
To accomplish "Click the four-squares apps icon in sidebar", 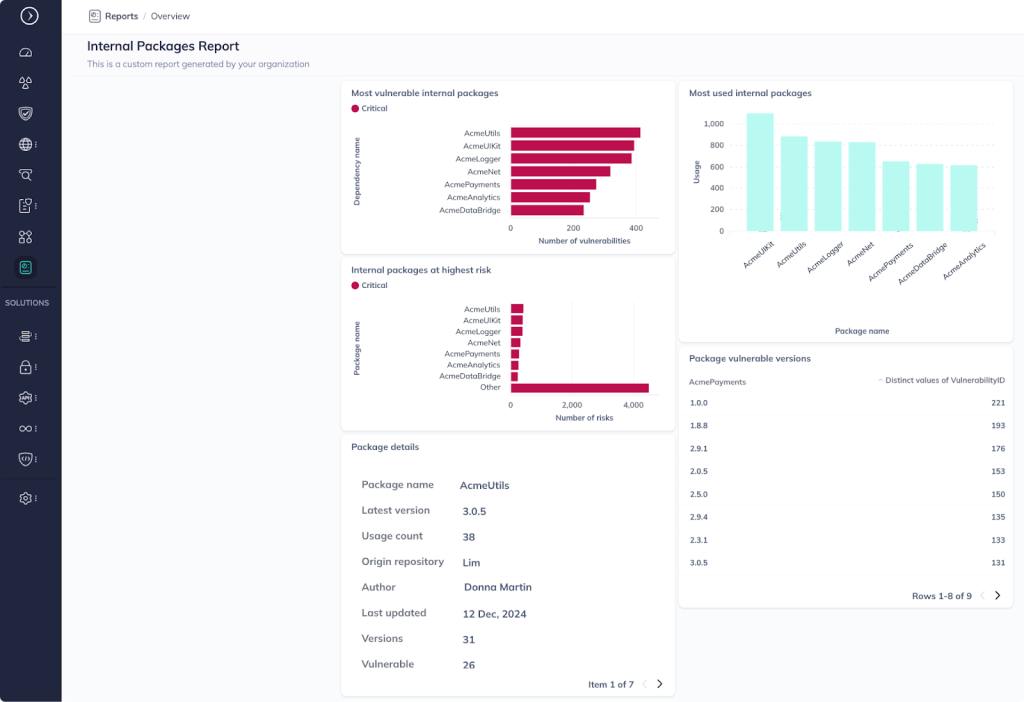I will (x=26, y=237).
